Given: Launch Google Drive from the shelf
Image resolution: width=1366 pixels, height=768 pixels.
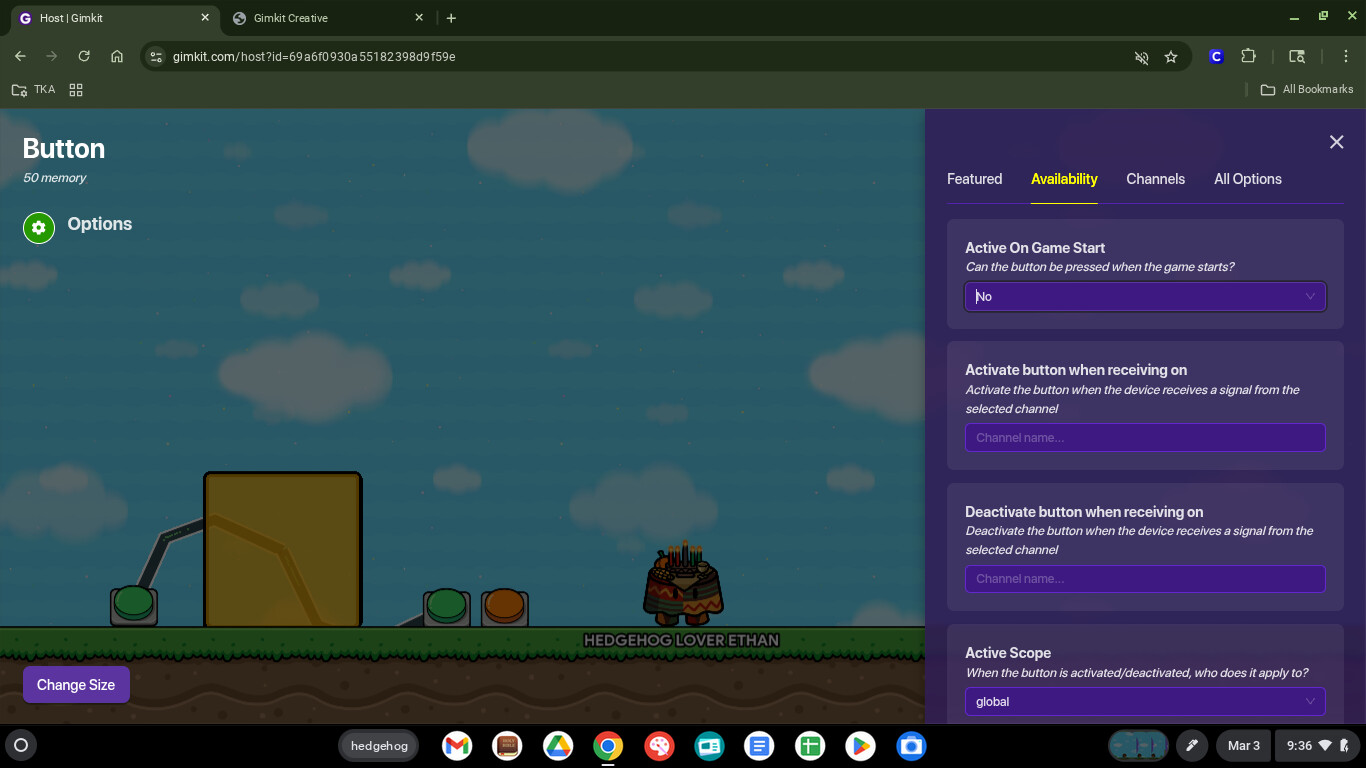Looking at the screenshot, I should 557,746.
